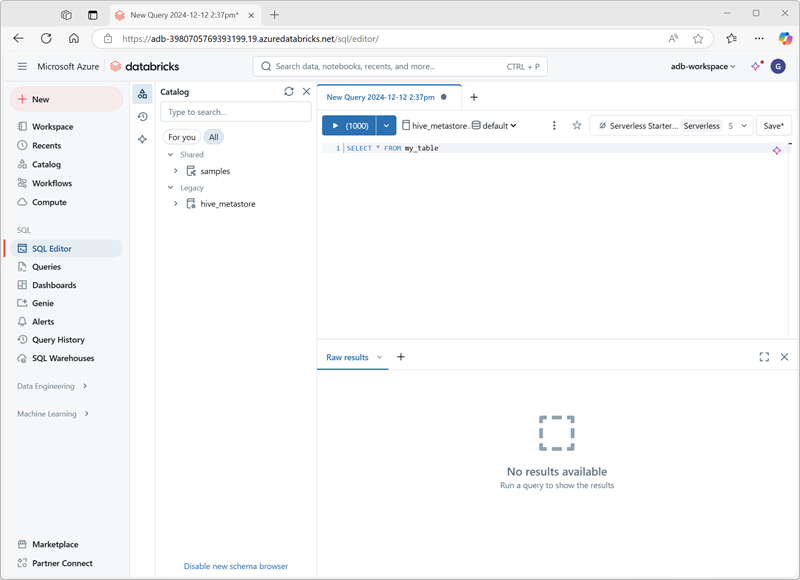Select the For you filter
This screenshot has width=800, height=580.
click(182, 137)
